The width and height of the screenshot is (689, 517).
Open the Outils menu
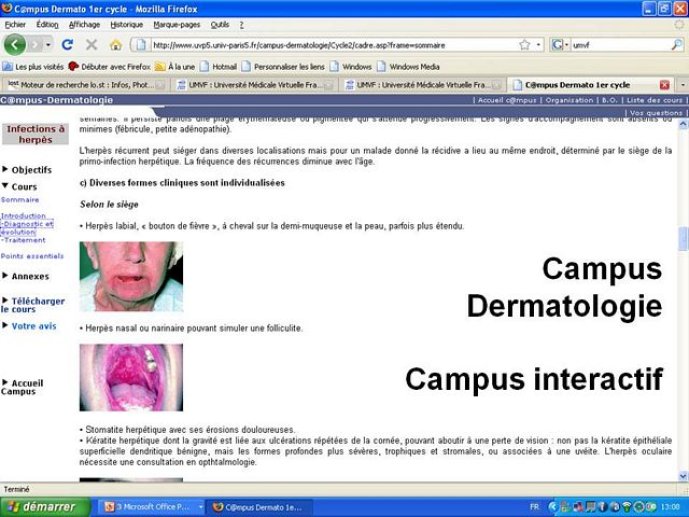coord(220,25)
